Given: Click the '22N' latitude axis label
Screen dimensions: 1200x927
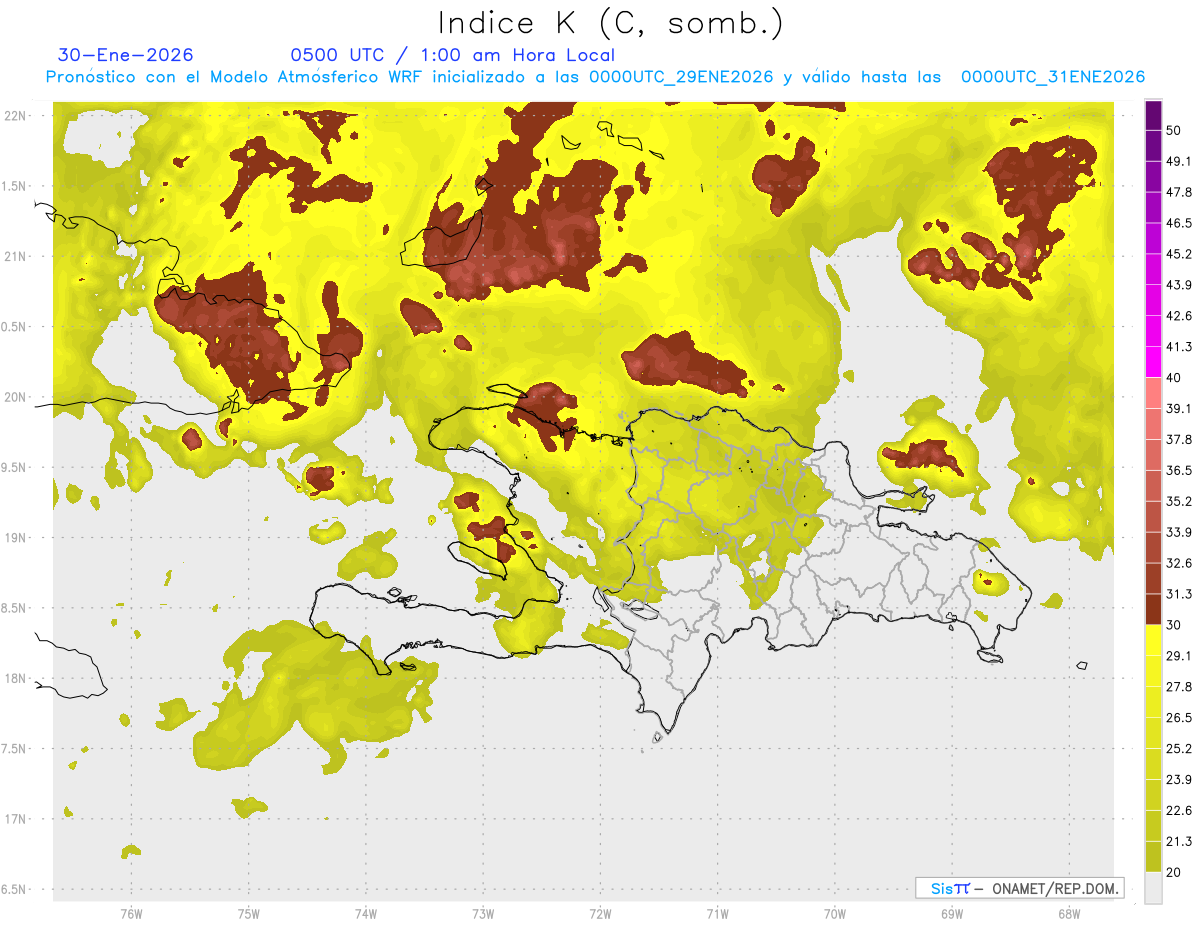Looking at the screenshot, I should point(15,116).
